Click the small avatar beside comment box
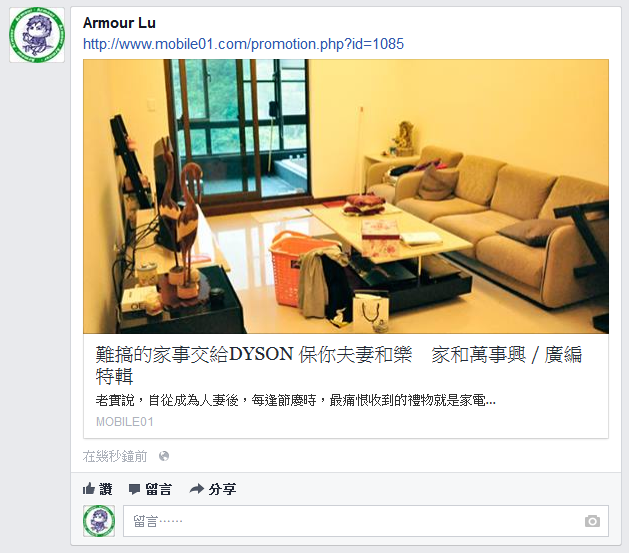 click(x=99, y=521)
